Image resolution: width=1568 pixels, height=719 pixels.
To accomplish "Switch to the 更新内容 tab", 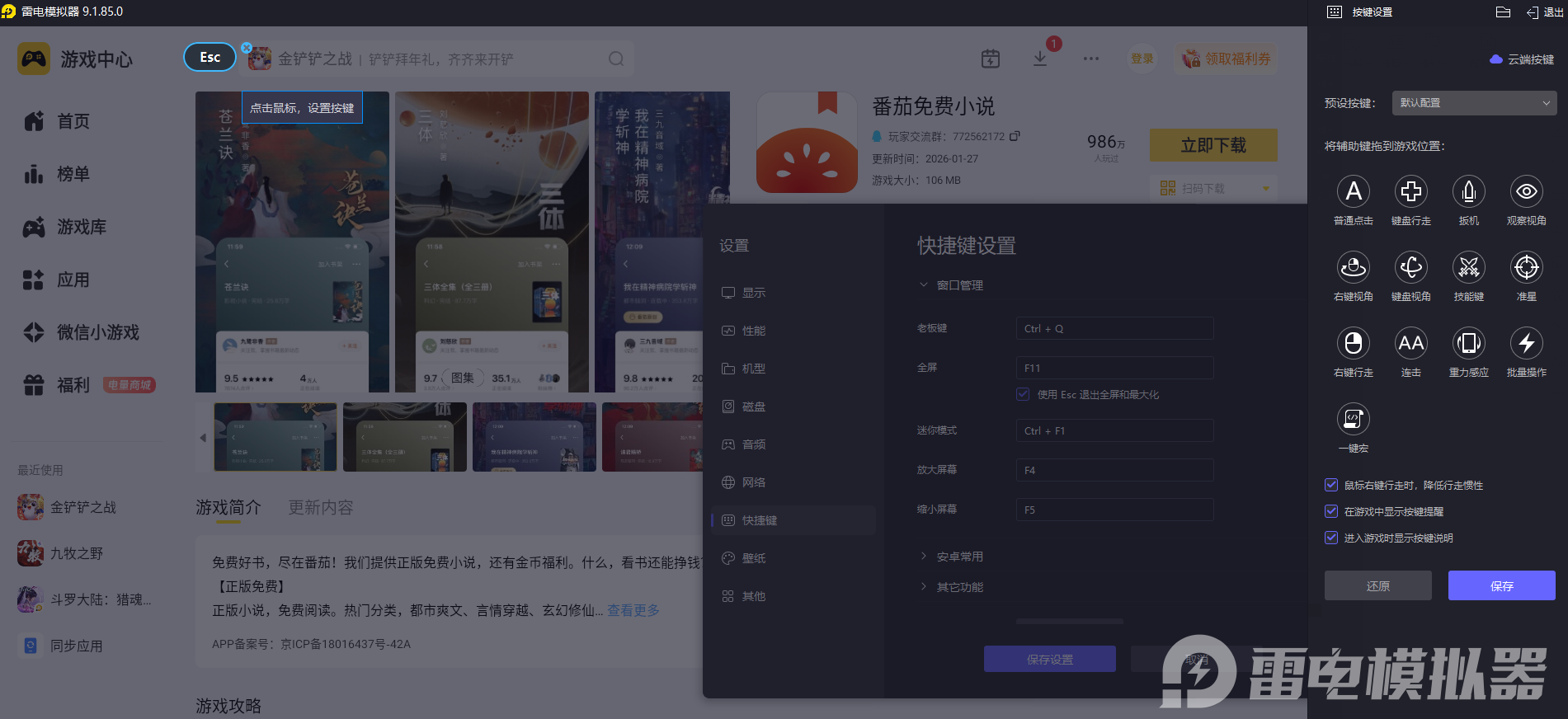I will [320, 508].
